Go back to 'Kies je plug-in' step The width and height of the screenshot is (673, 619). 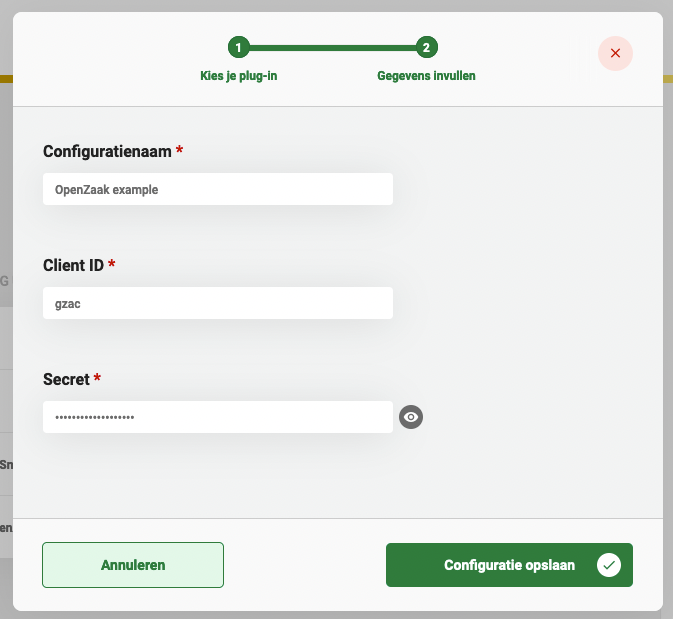point(238,76)
